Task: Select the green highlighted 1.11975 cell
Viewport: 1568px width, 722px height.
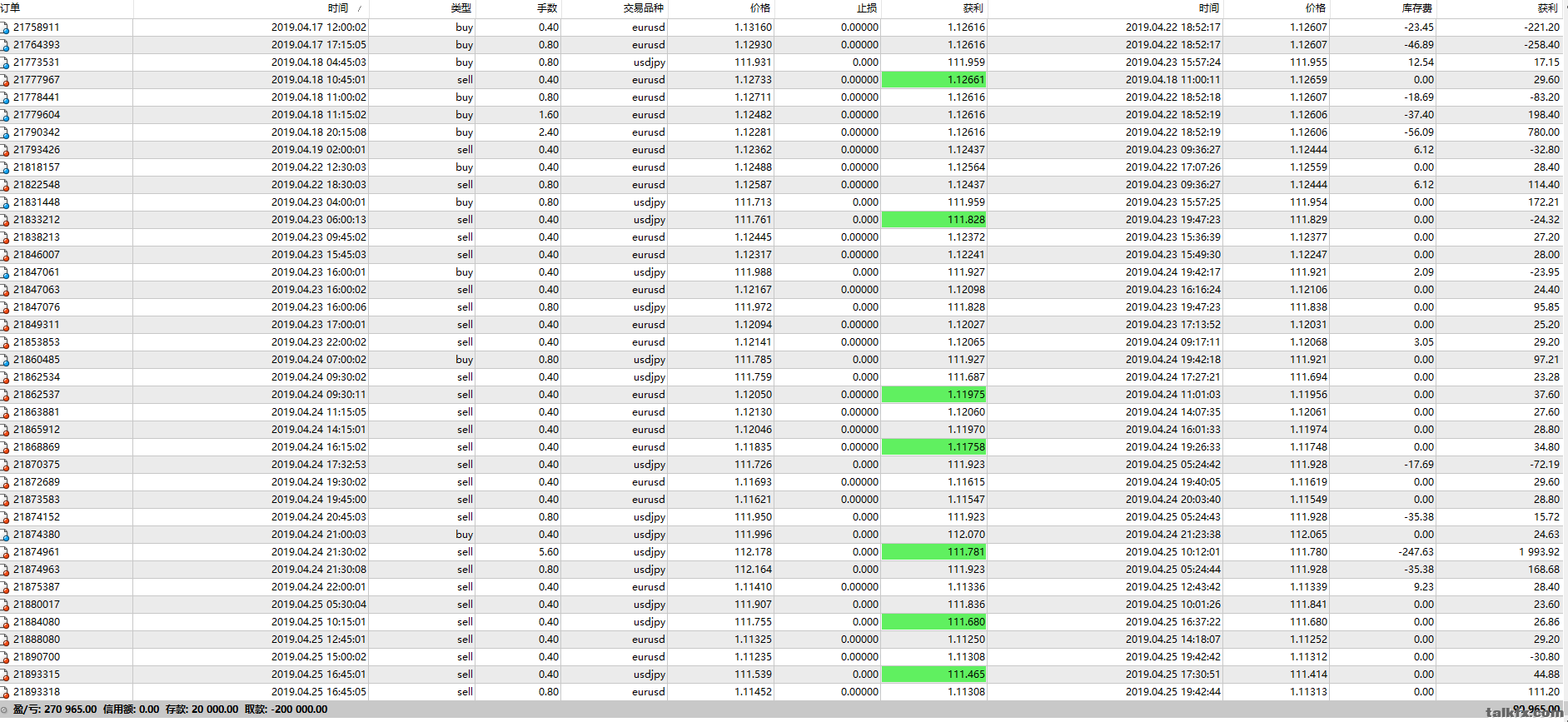Action: click(x=934, y=395)
